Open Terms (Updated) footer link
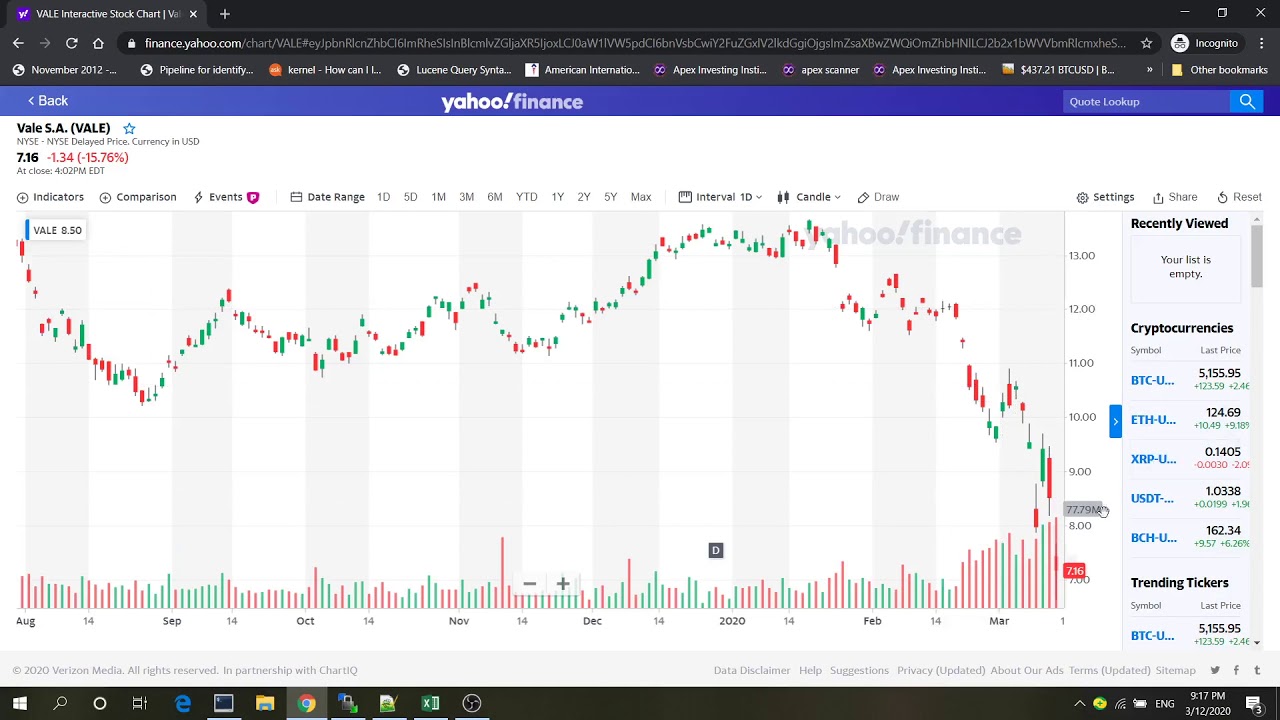 coord(1109,670)
